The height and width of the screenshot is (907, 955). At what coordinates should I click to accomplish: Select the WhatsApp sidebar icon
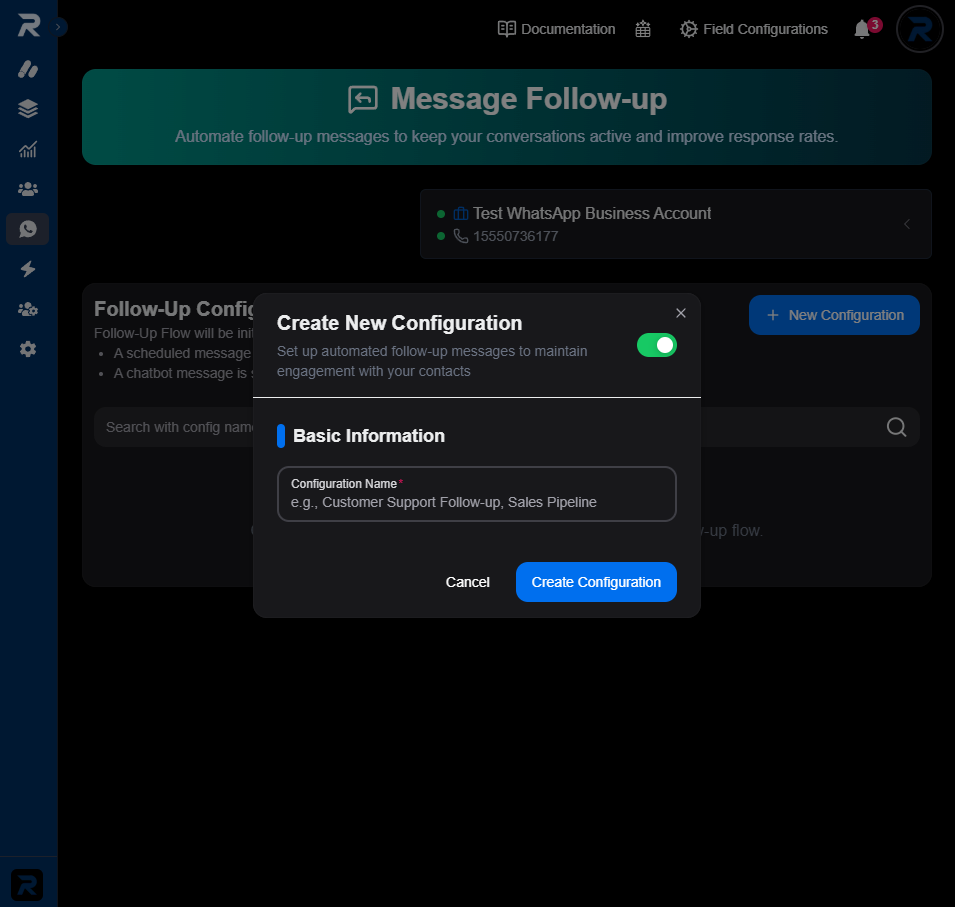pos(28,229)
